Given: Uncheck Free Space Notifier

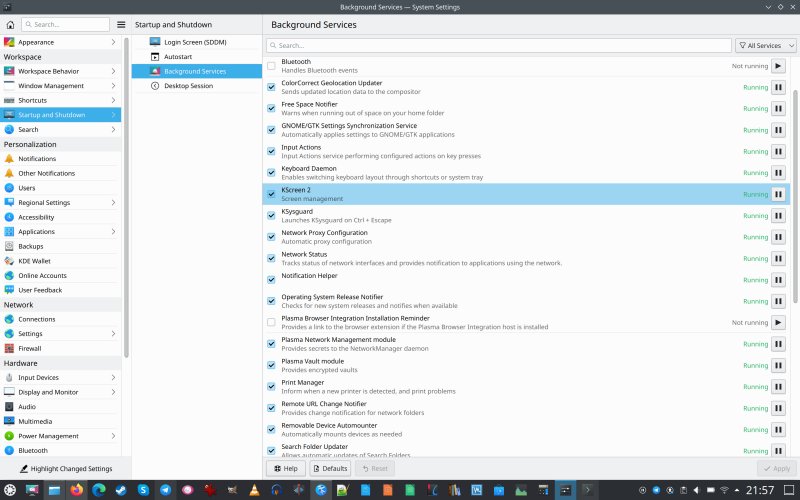Looking at the screenshot, I should click(x=271, y=109).
